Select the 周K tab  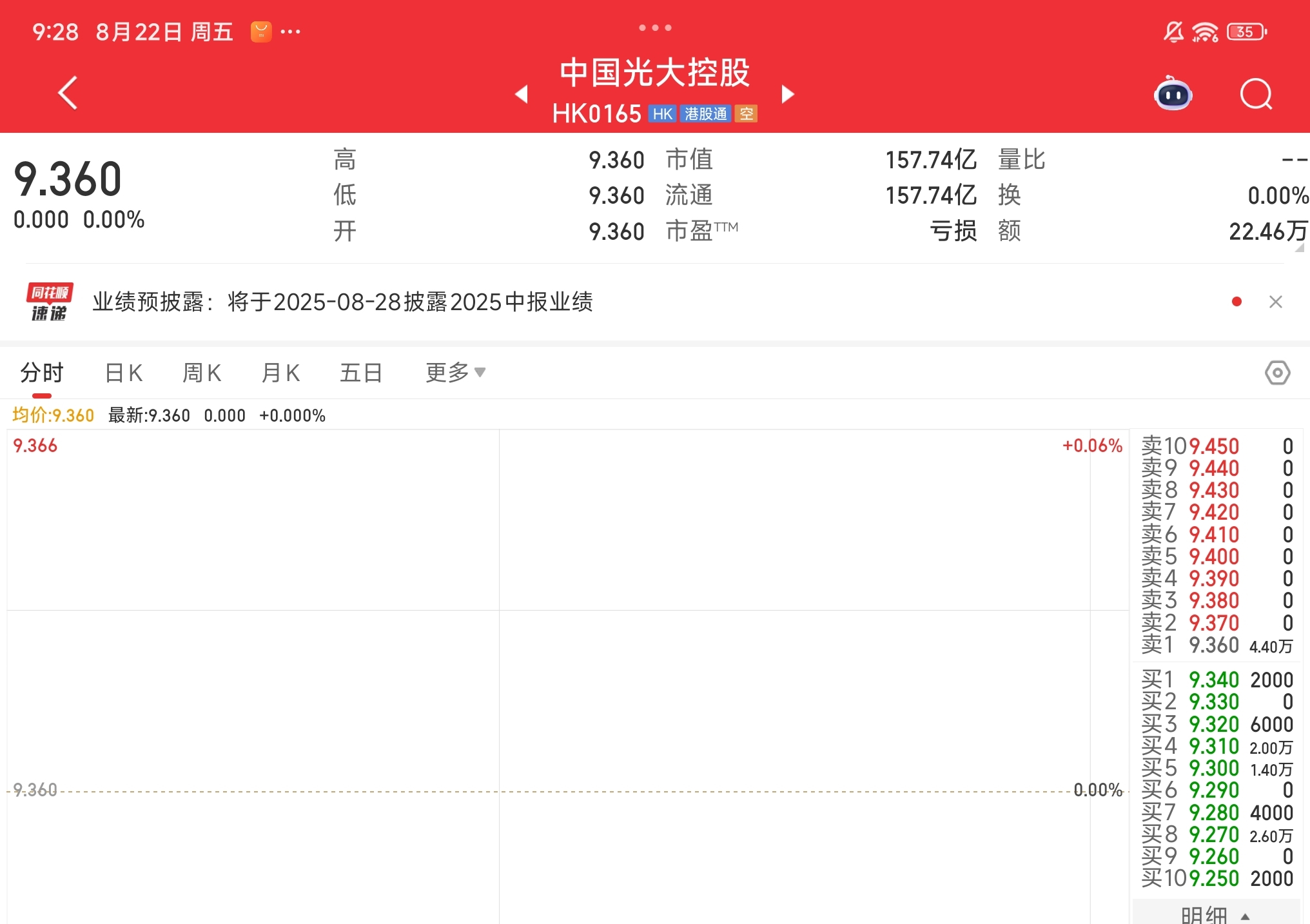point(202,373)
